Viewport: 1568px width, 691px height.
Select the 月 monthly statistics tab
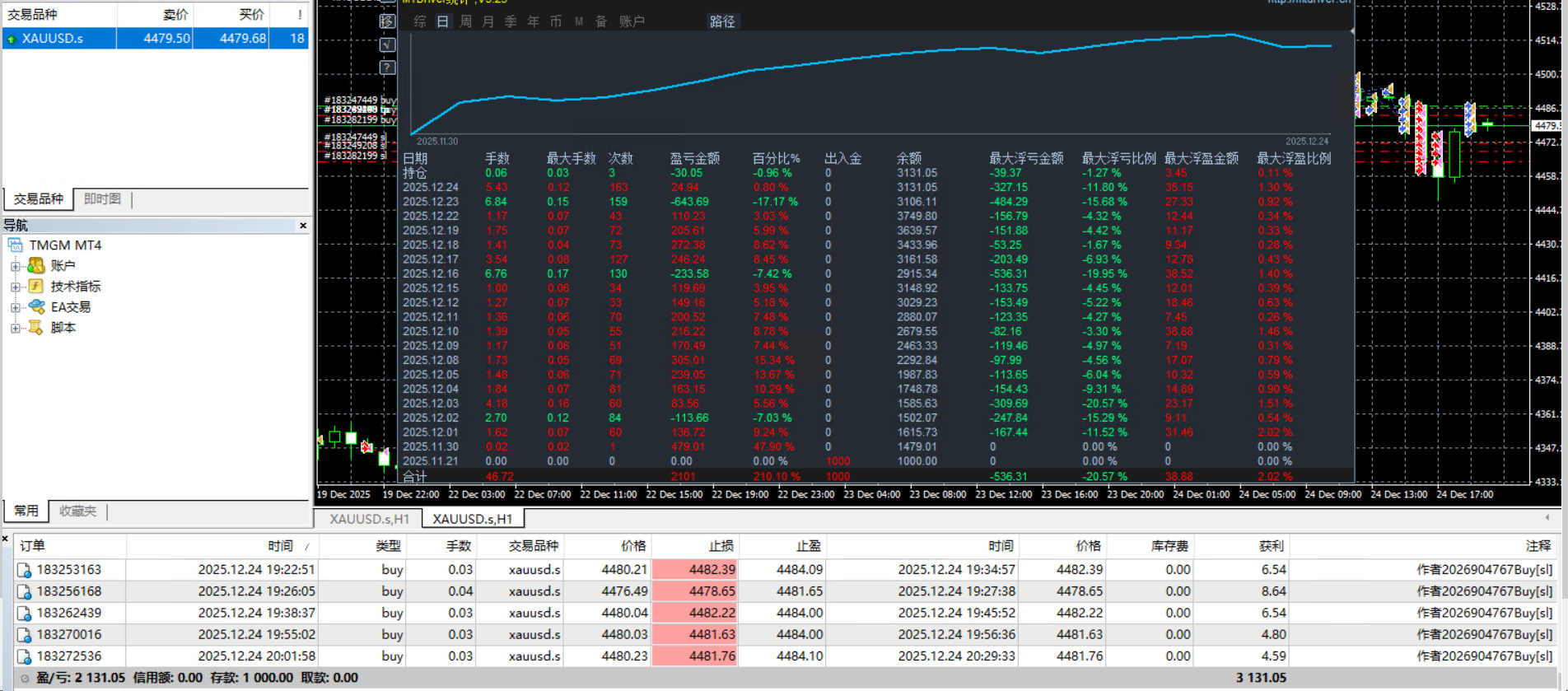(488, 21)
